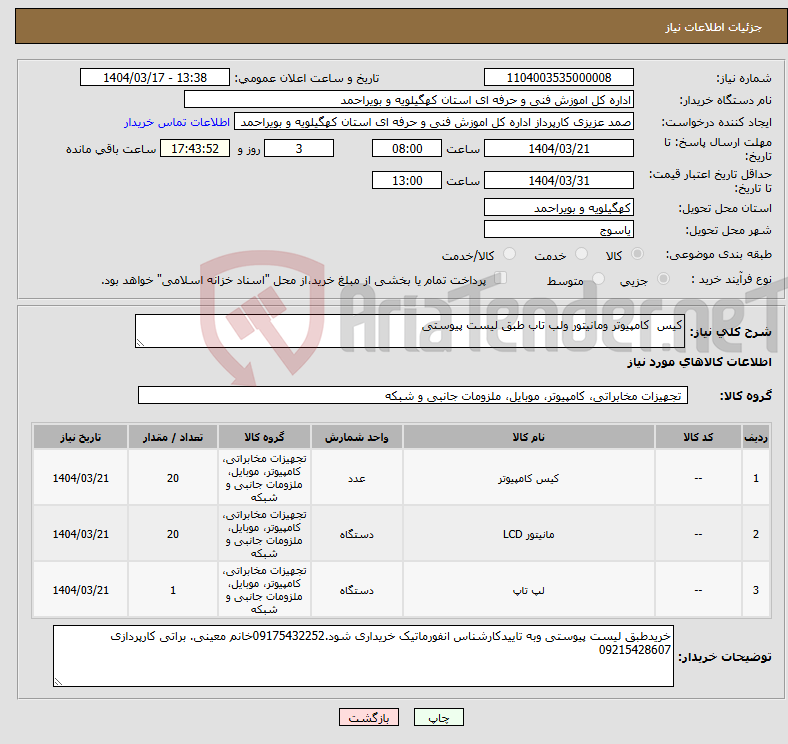Viewport: 788px width, 744px height.
Task: Click the تعداد / مقدار column header
Action: [173, 437]
